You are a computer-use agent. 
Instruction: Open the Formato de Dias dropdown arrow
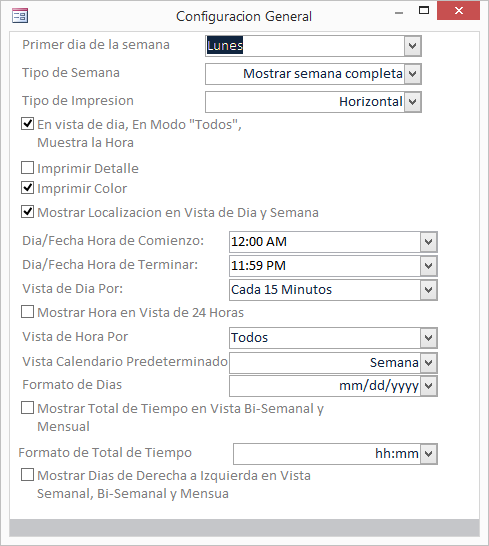[428, 386]
